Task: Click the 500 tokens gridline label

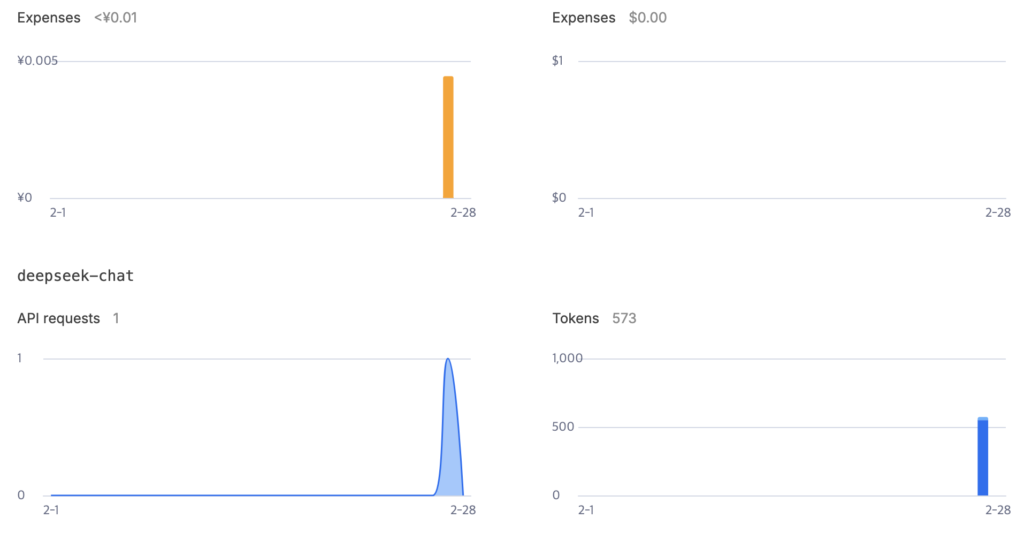Action: [x=563, y=426]
